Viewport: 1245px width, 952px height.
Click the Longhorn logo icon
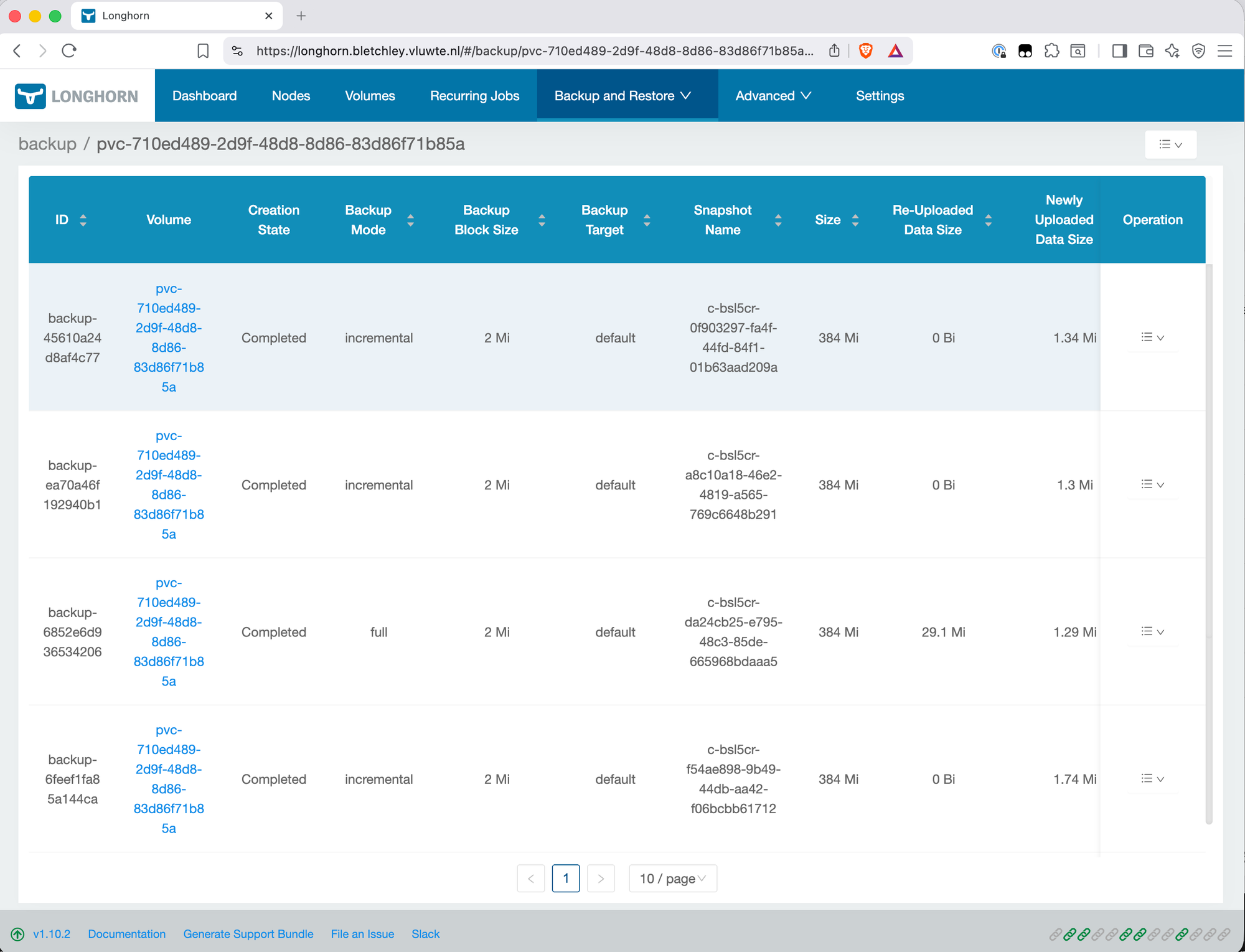(x=30, y=95)
